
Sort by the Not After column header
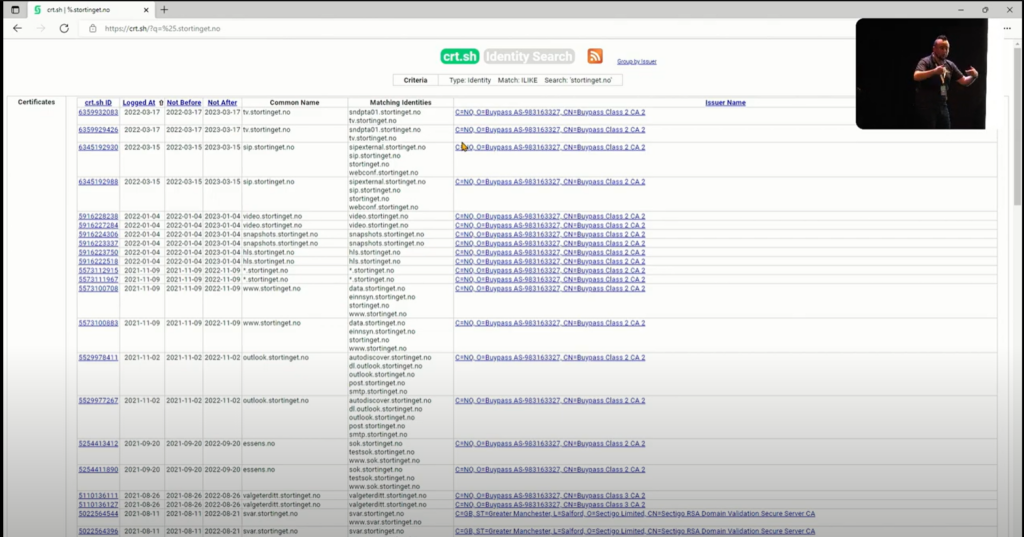pyautogui.click(x=222, y=103)
